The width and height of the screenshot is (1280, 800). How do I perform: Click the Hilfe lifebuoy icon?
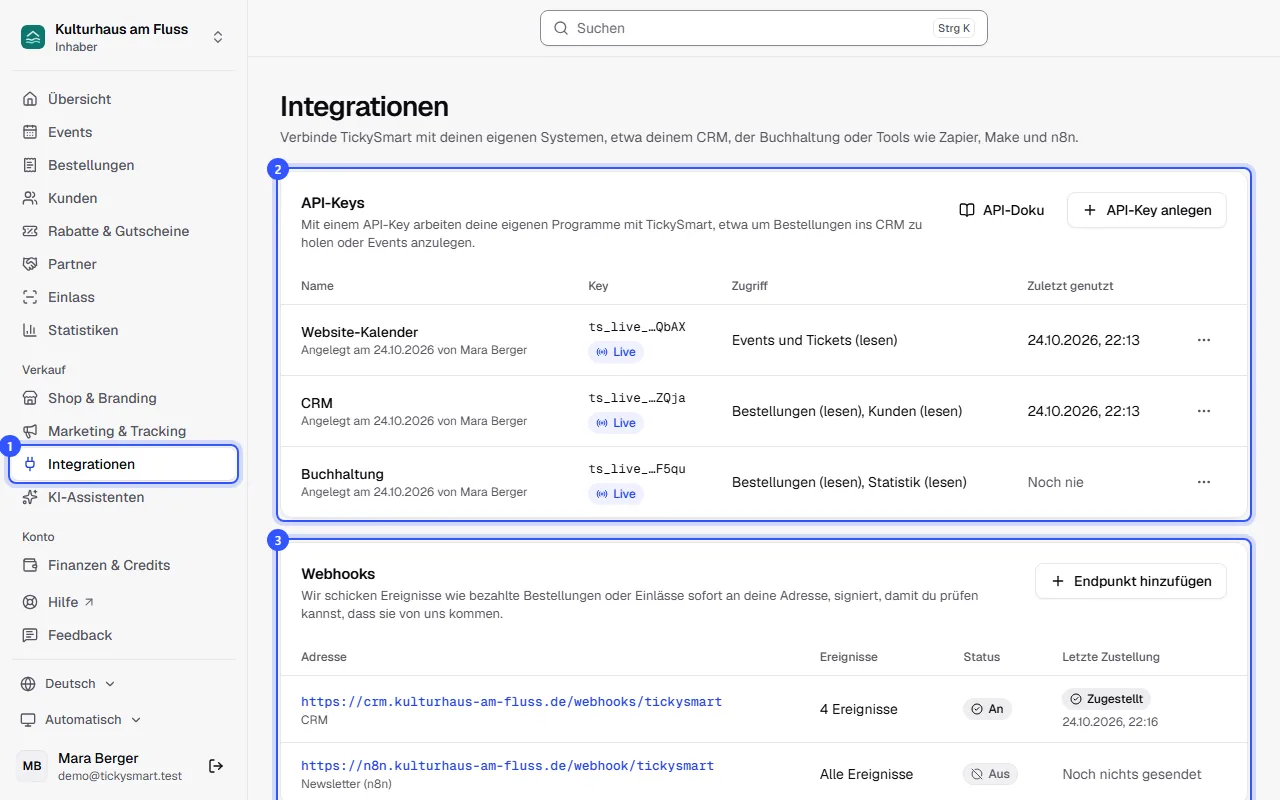click(30, 602)
